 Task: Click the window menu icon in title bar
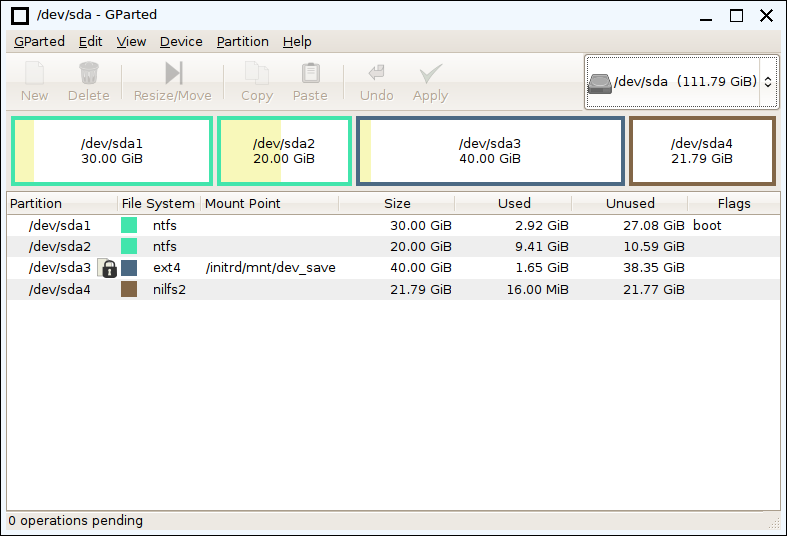(x=20, y=16)
